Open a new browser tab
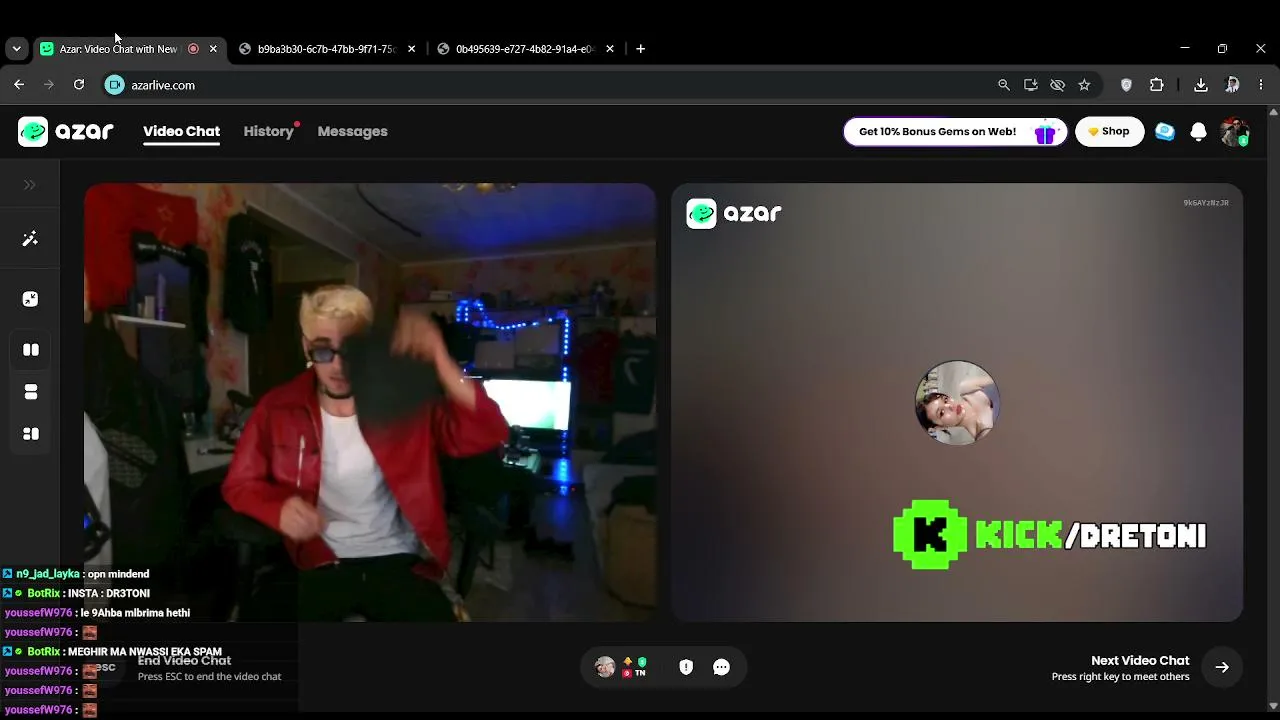Image resolution: width=1280 pixels, height=720 pixels. [641, 49]
